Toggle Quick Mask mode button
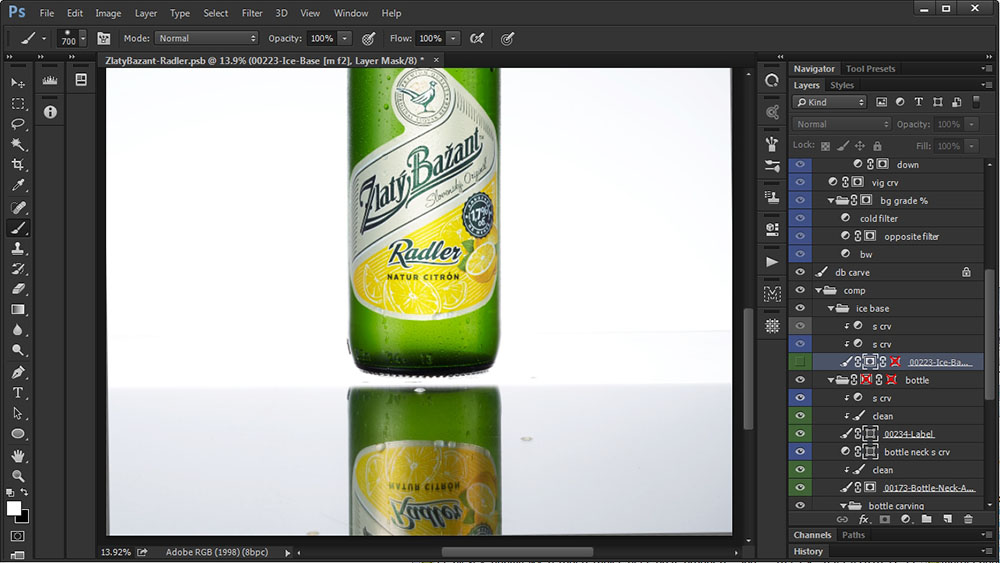 pos(17,536)
